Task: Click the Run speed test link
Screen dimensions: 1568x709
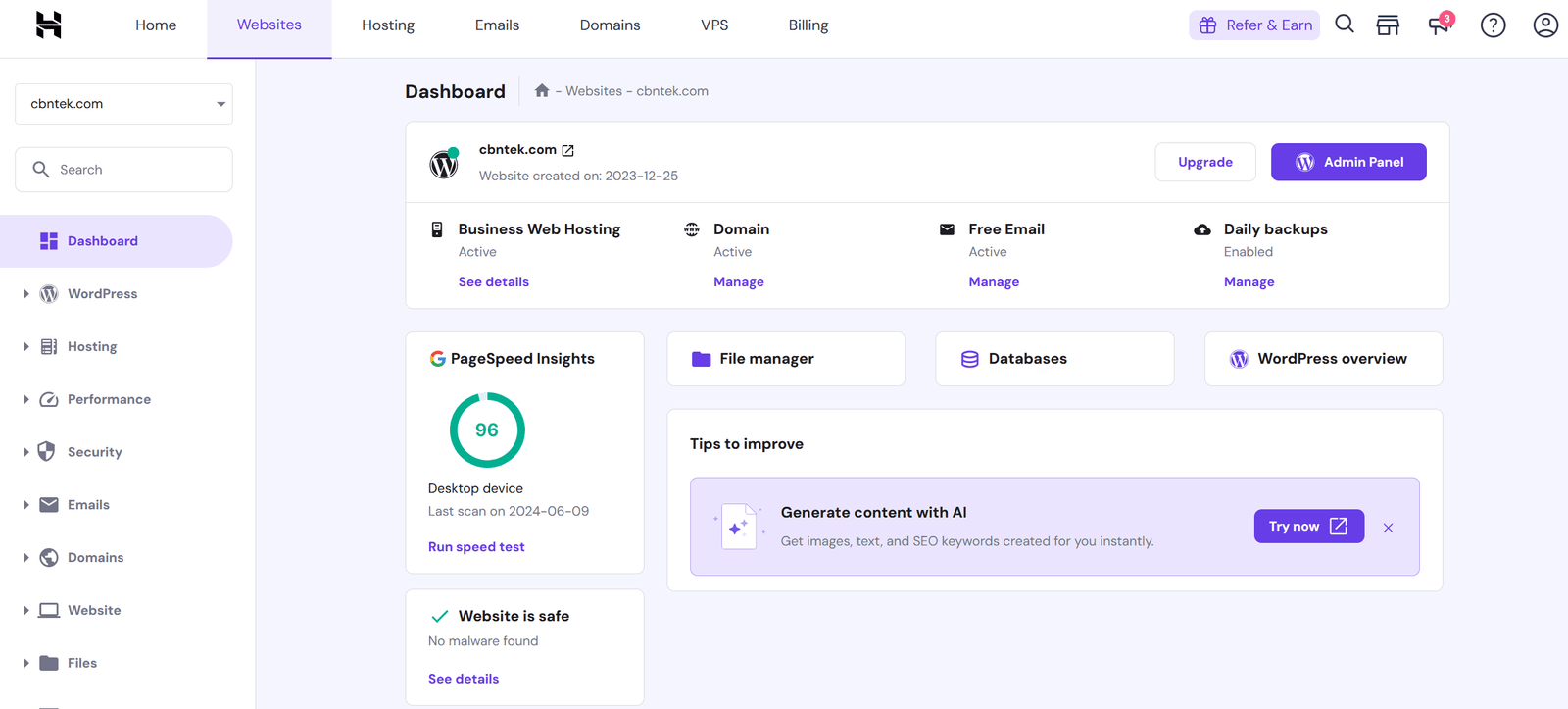Action: (476, 547)
